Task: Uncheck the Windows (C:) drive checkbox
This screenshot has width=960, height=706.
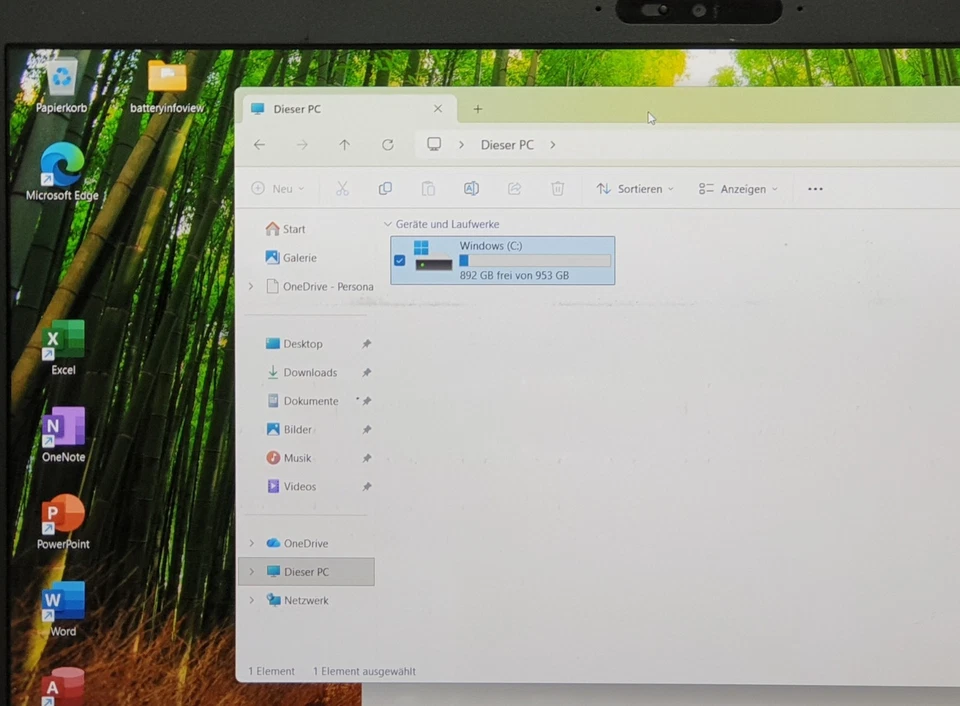Action: pyautogui.click(x=400, y=260)
